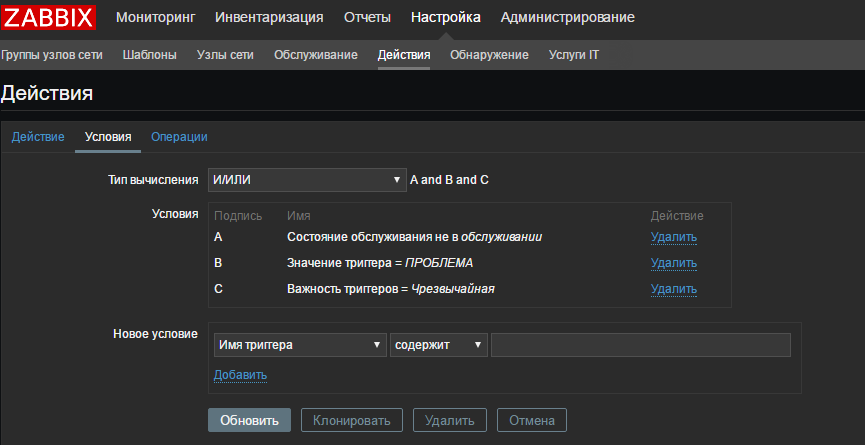Open the Отчеты menu
This screenshot has height=445, width=865.
(x=367, y=17)
